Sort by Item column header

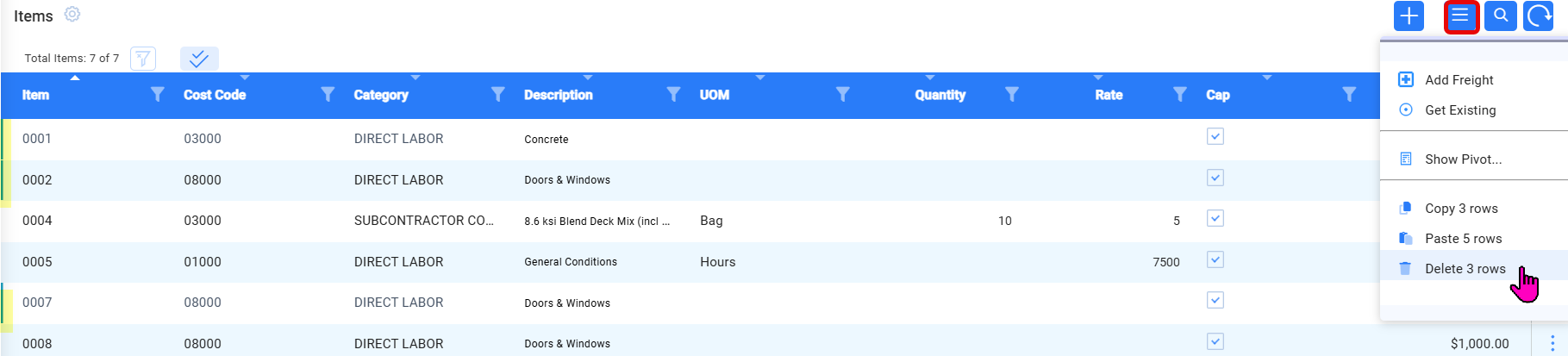(x=35, y=95)
